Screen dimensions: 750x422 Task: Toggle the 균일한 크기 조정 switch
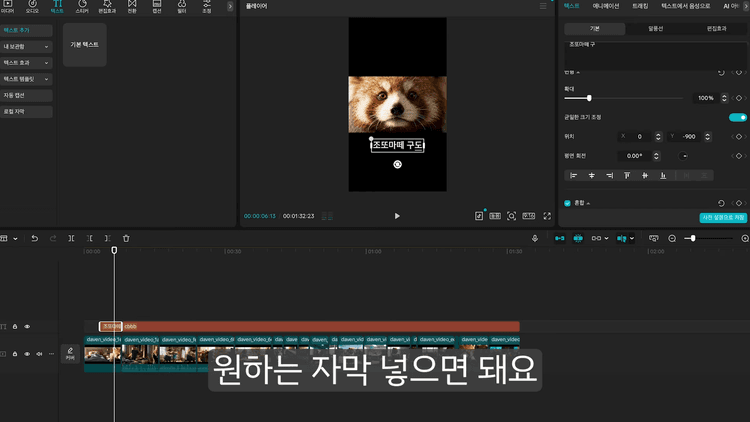tap(737, 117)
